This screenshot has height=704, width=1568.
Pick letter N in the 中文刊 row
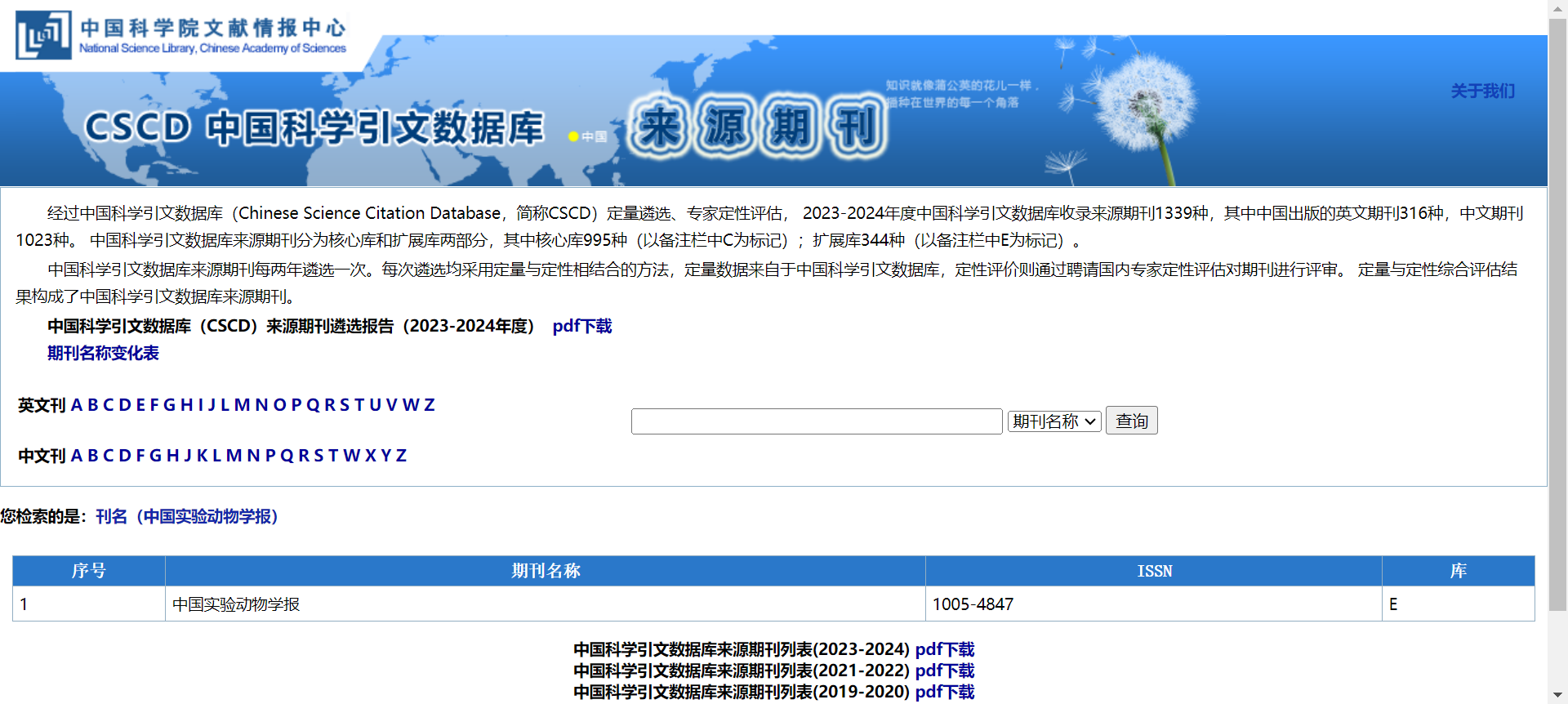tap(253, 456)
